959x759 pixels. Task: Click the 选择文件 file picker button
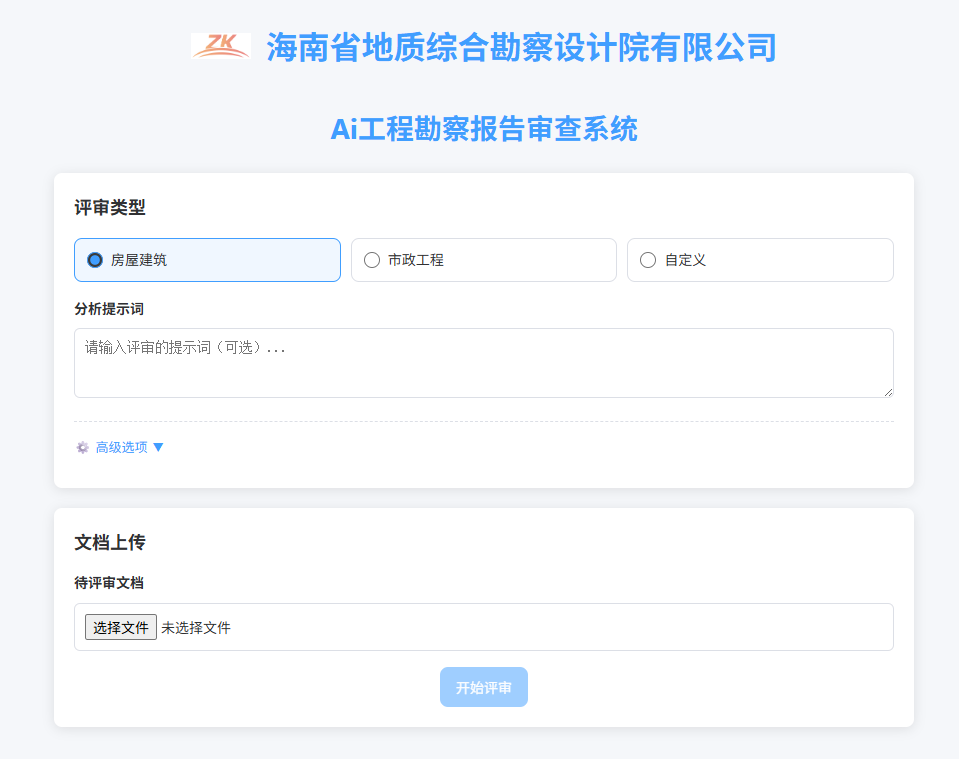coord(120,627)
